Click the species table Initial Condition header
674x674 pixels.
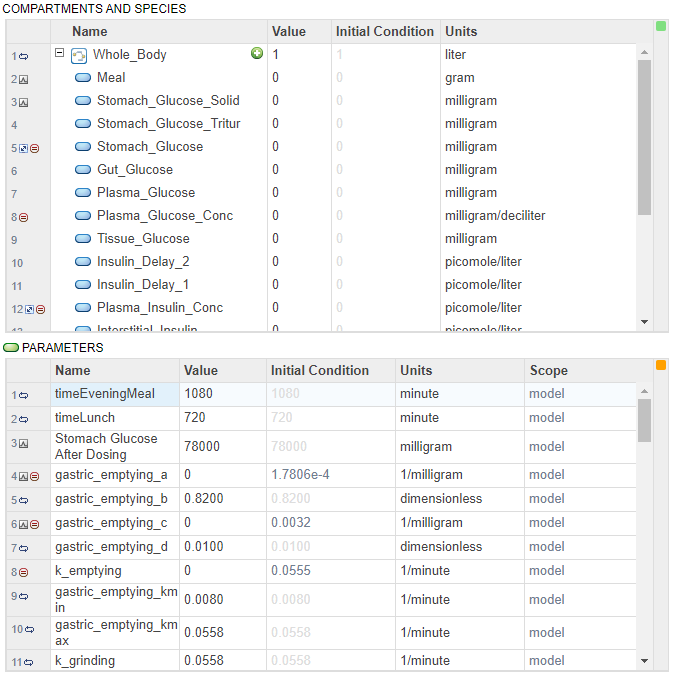tap(386, 31)
